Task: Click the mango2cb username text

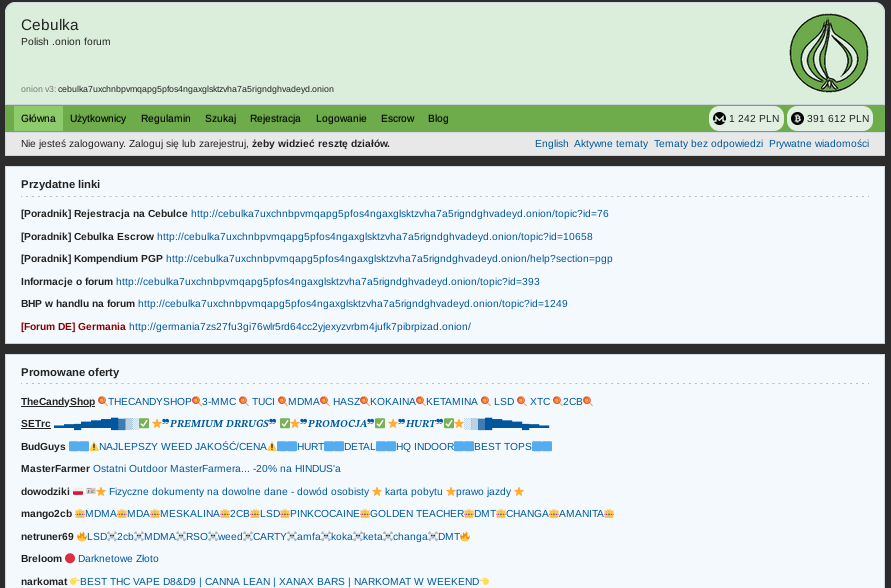Action: [x=47, y=514]
